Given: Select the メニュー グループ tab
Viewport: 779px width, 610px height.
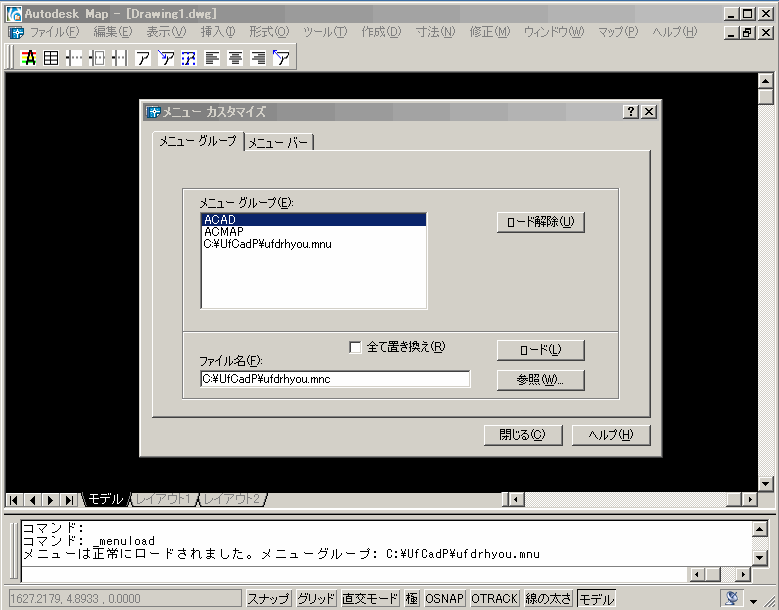Looking at the screenshot, I should (198, 141).
